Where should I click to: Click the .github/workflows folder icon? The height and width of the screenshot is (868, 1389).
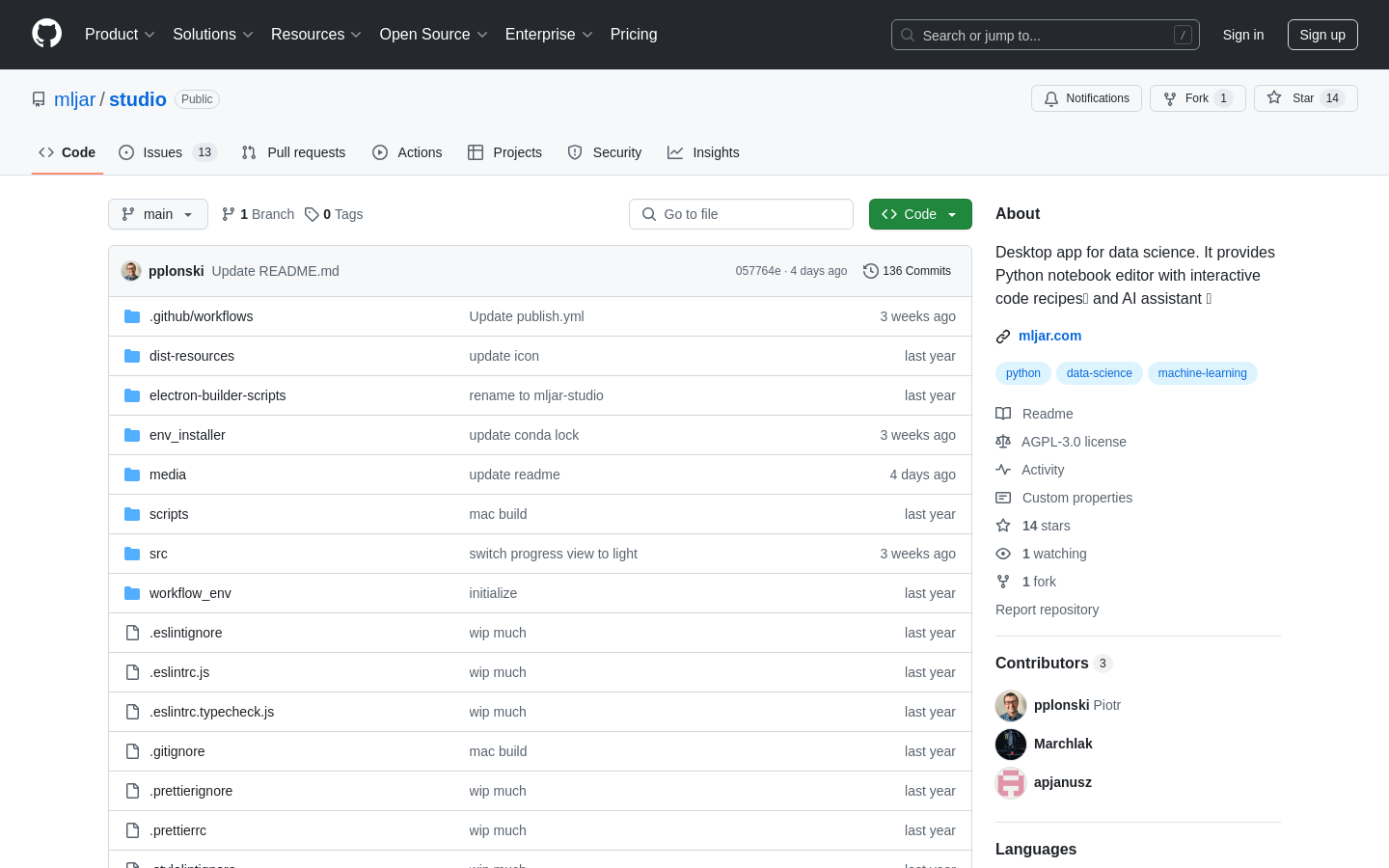tap(132, 316)
